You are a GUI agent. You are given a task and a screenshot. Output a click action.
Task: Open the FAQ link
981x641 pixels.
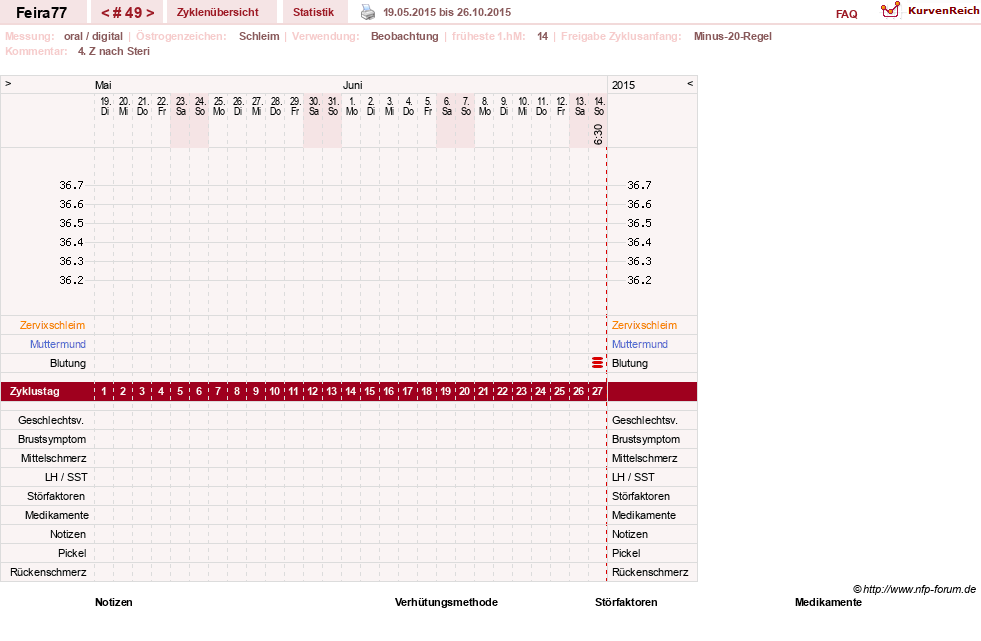(x=846, y=14)
